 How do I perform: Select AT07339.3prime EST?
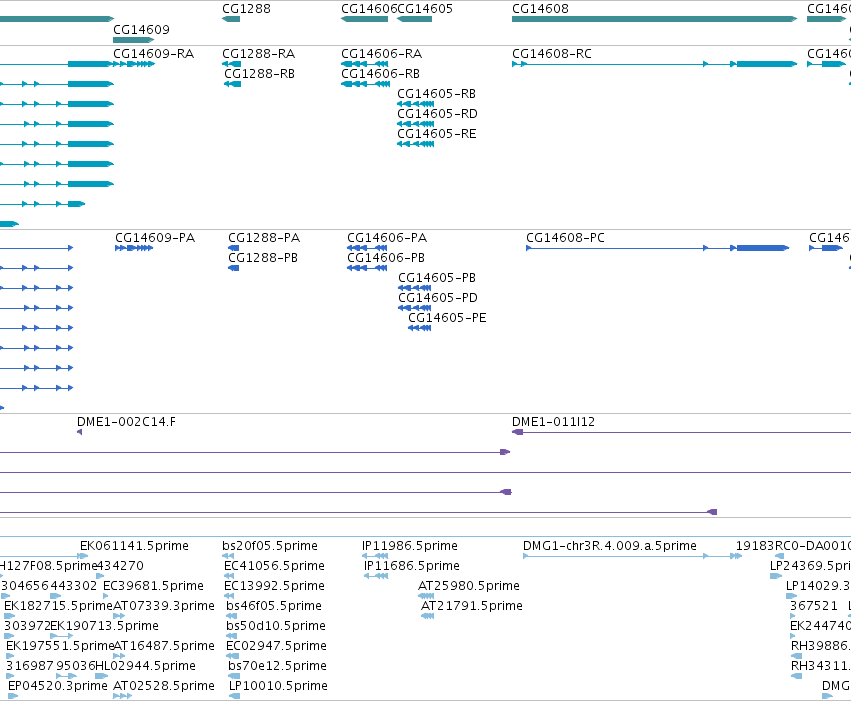[119, 616]
